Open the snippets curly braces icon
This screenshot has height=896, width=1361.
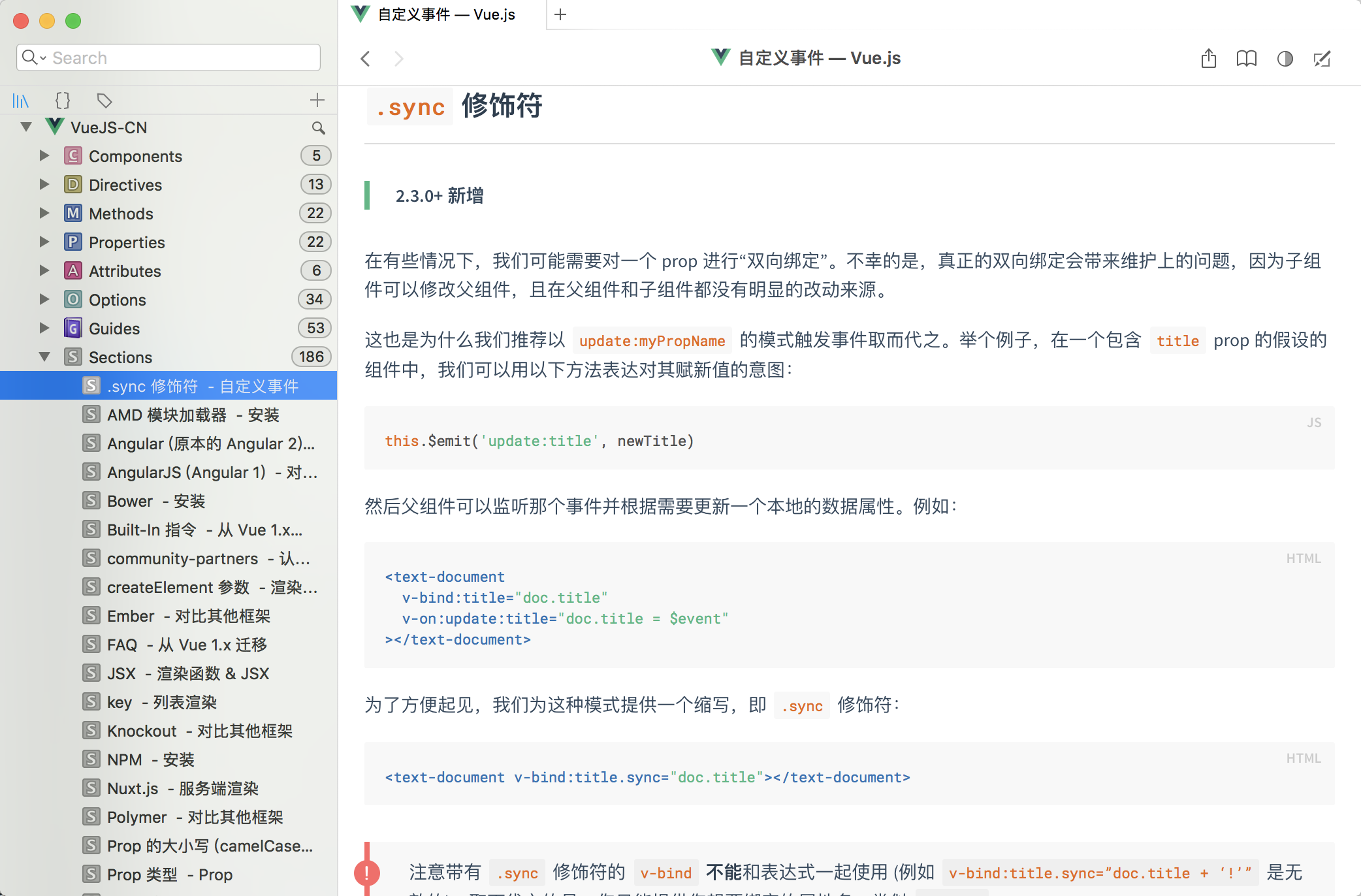coord(63,101)
